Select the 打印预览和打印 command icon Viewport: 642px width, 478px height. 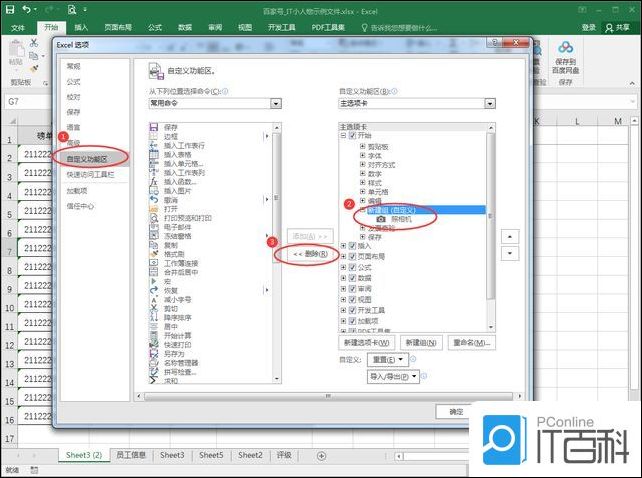154,218
